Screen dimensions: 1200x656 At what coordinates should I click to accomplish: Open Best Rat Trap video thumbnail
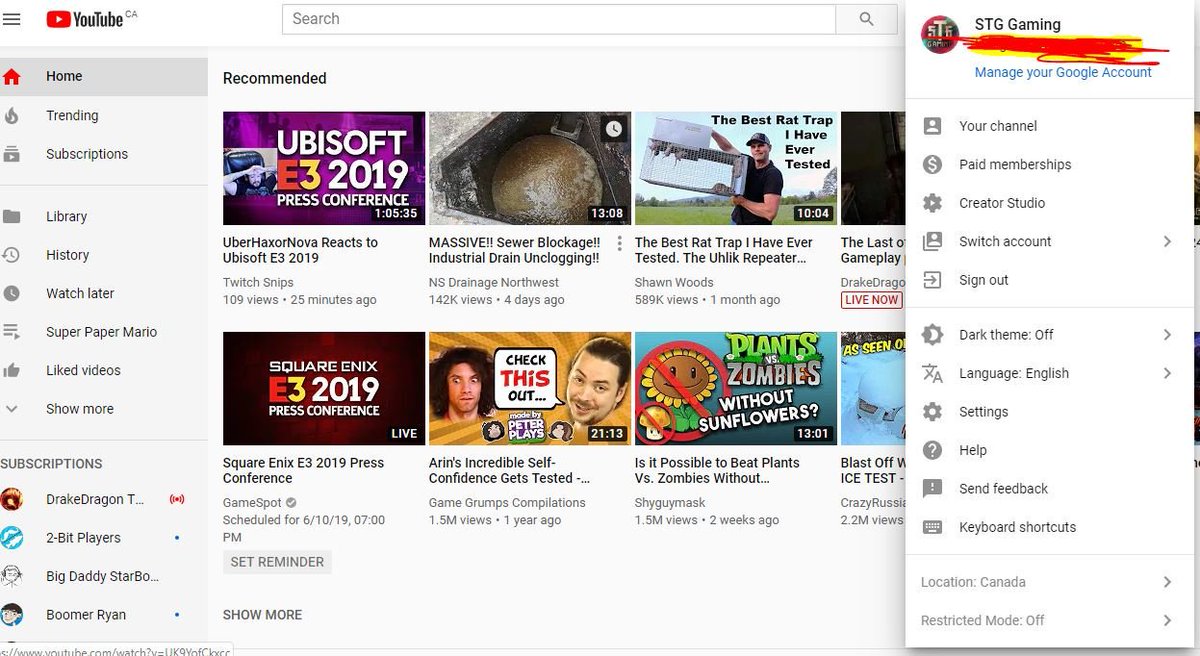point(736,168)
